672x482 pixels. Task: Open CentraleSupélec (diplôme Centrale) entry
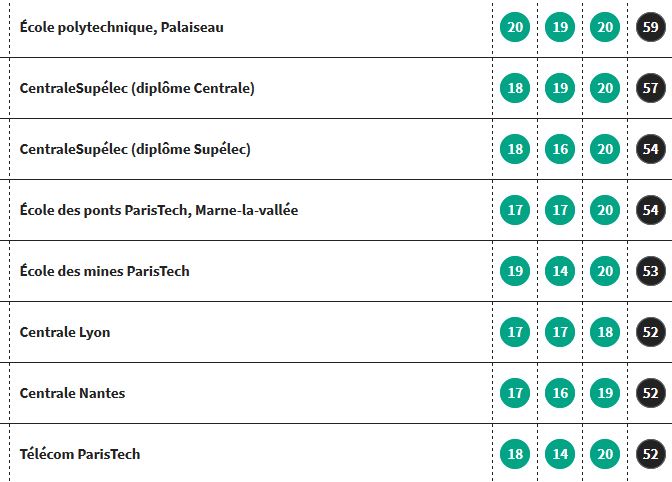pyautogui.click(x=137, y=88)
